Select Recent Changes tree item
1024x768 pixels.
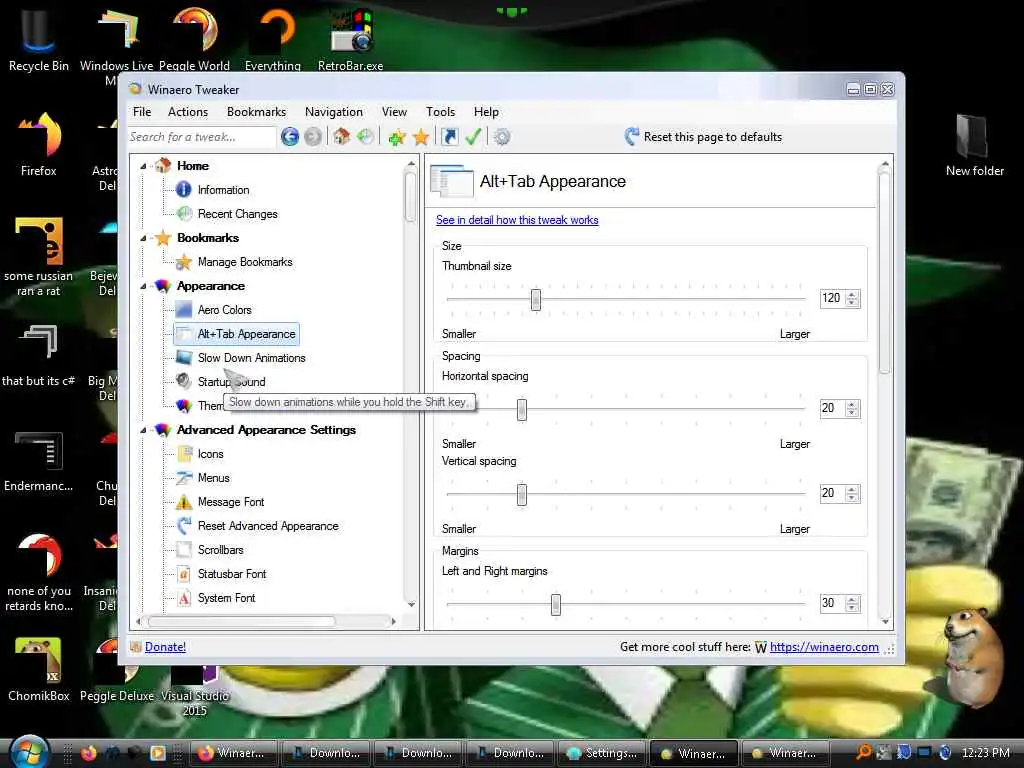[x=238, y=214]
